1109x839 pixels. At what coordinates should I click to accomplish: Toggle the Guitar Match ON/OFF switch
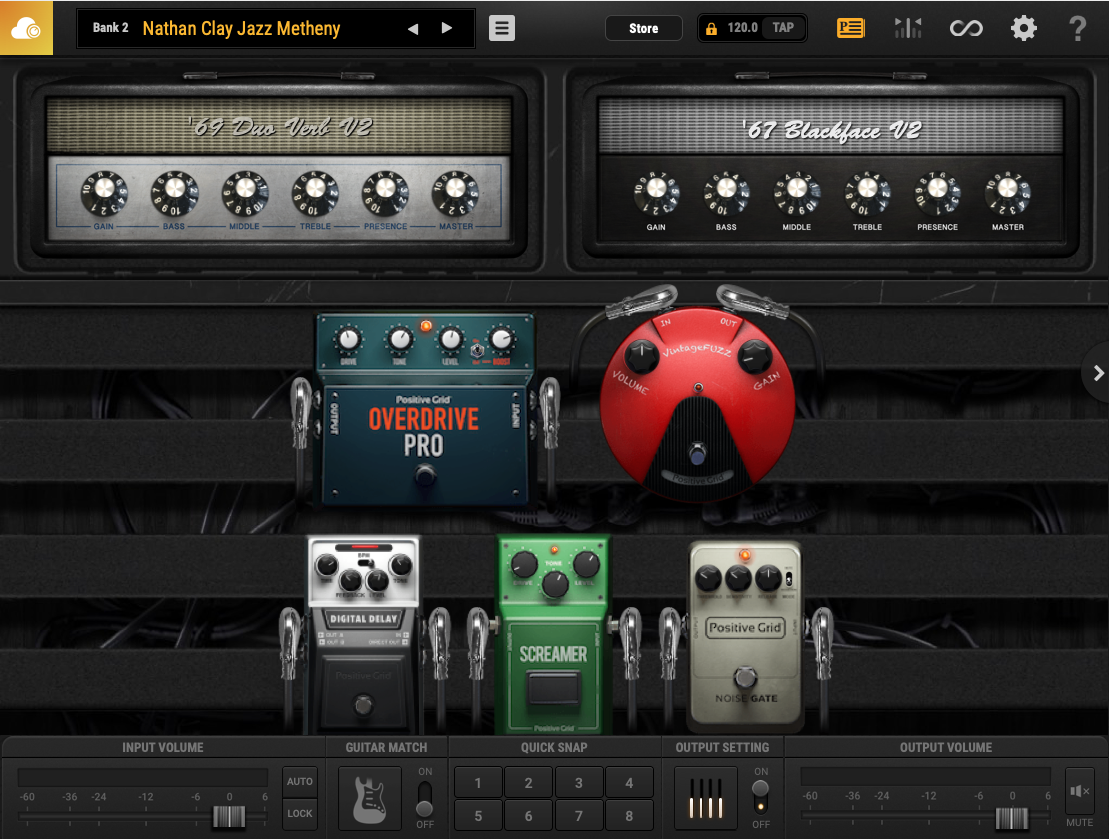point(424,799)
